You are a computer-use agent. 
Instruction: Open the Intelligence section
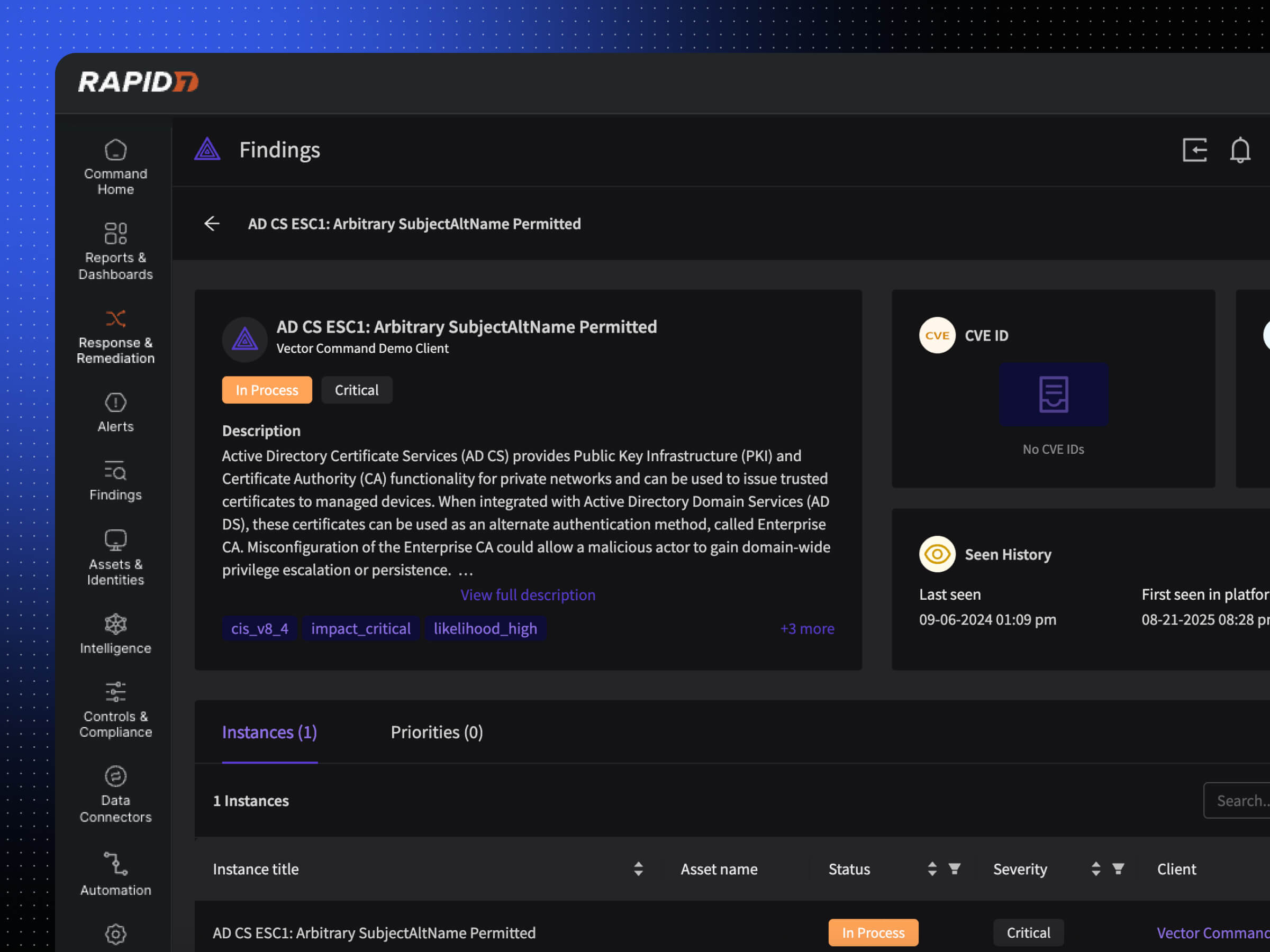[115, 634]
